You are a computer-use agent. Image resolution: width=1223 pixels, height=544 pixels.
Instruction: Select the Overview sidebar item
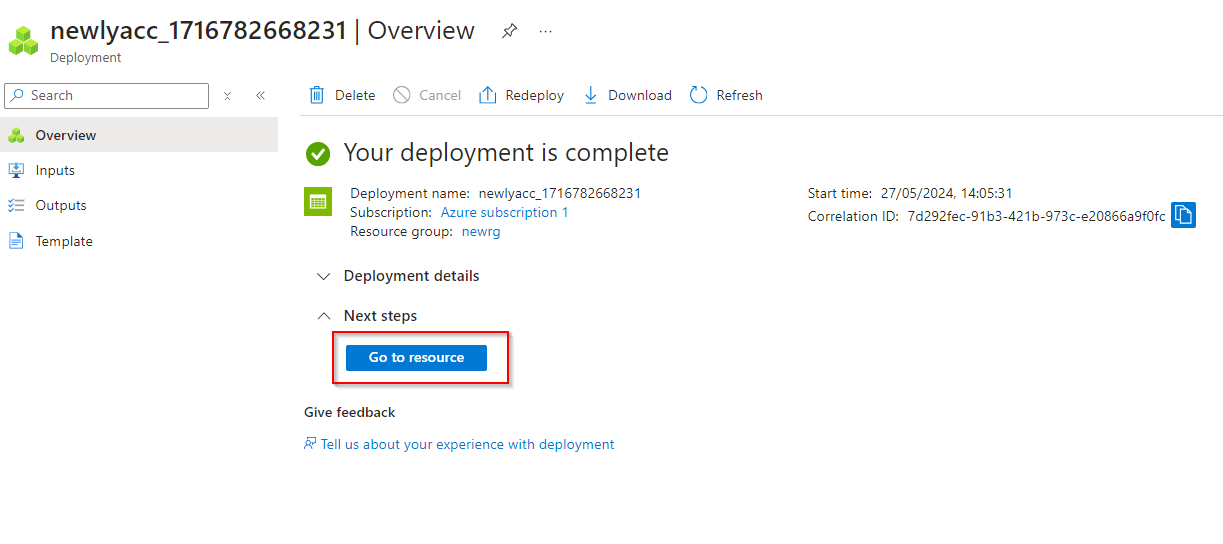coord(65,135)
